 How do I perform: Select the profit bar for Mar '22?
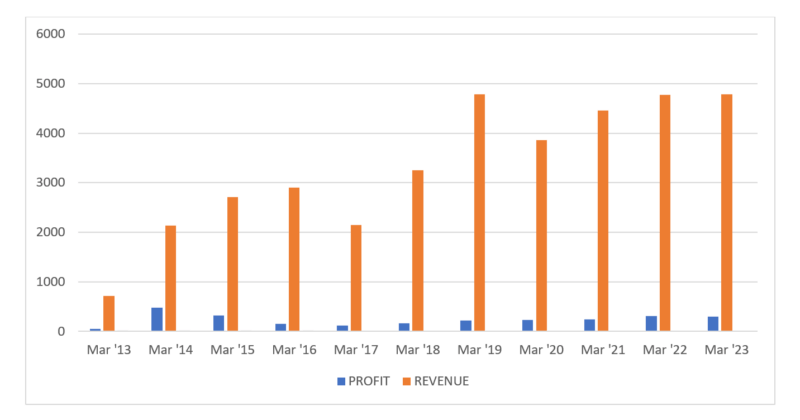click(x=651, y=323)
